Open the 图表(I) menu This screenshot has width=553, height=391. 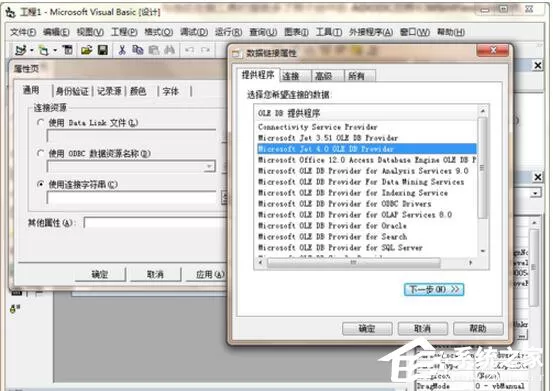[296, 32]
